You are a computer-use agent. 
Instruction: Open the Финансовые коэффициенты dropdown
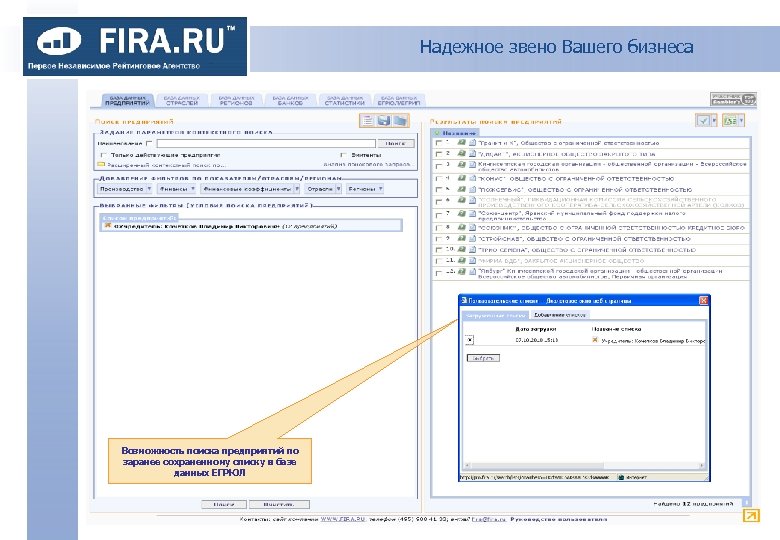click(x=250, y=189)
